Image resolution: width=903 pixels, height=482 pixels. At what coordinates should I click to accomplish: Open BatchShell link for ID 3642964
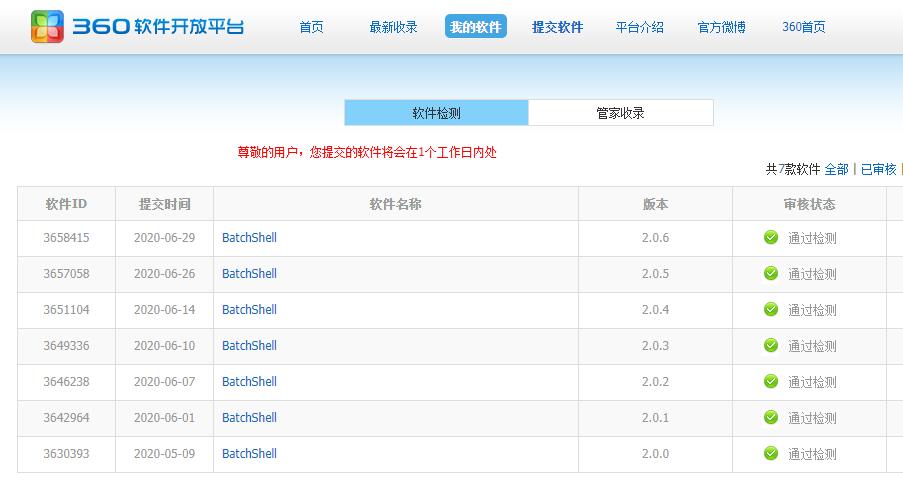pyautogui.click(x=249, y=418)
